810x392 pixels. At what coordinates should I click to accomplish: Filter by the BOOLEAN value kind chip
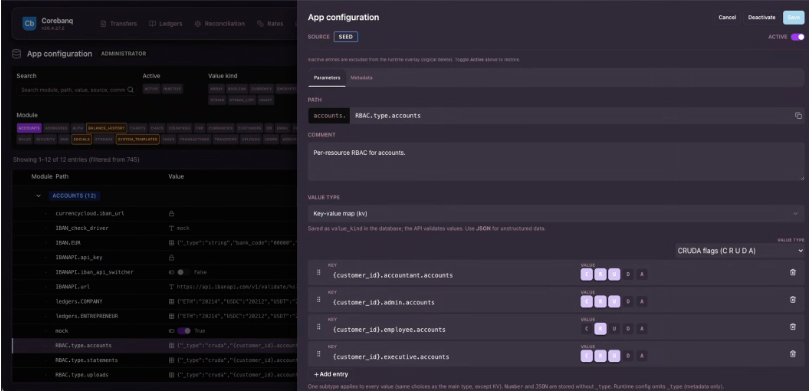[x=237, y=89]
